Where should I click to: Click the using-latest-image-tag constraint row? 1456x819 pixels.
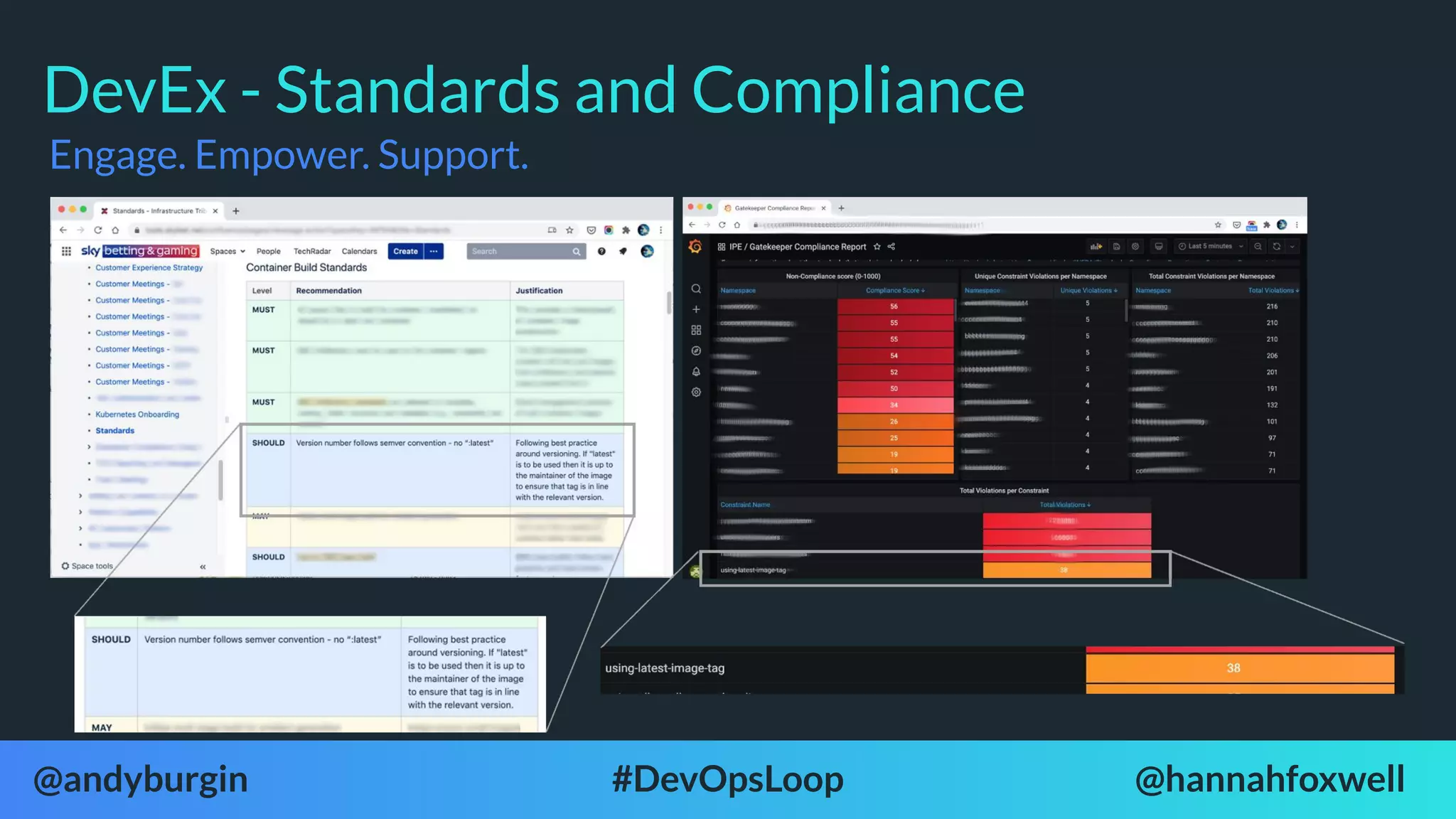(935, 570)
